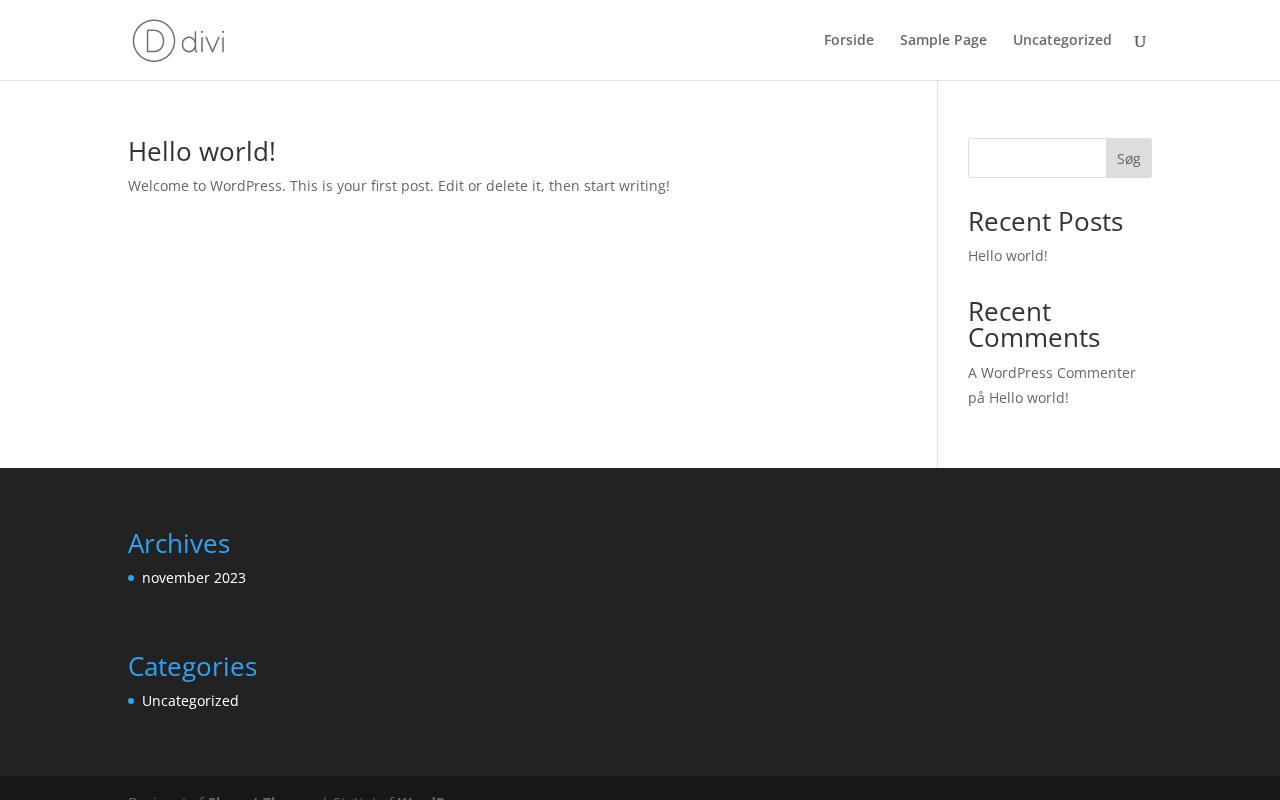
Task: Open Sample Page menu item
Action: pos(943,40)
